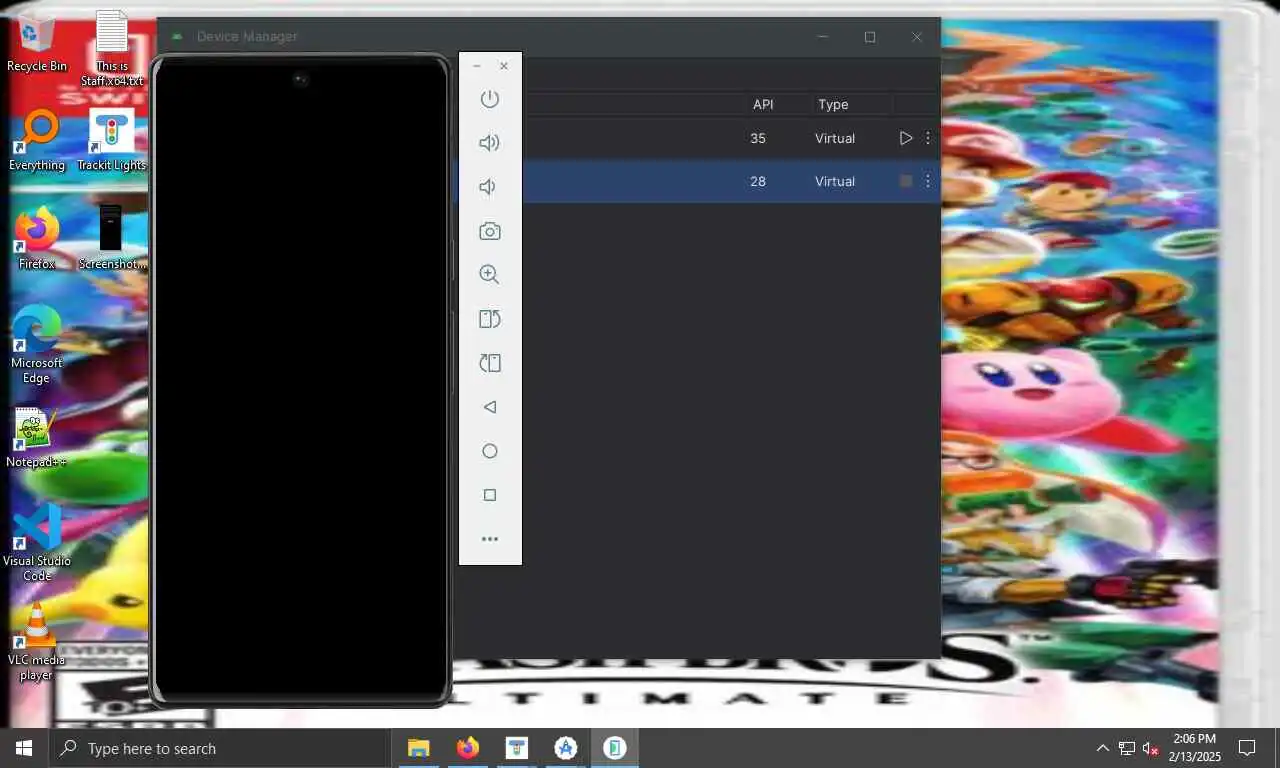Select the API 35 value cell
This screenshot has height=768, width=1280.
(x=758, y=138)
